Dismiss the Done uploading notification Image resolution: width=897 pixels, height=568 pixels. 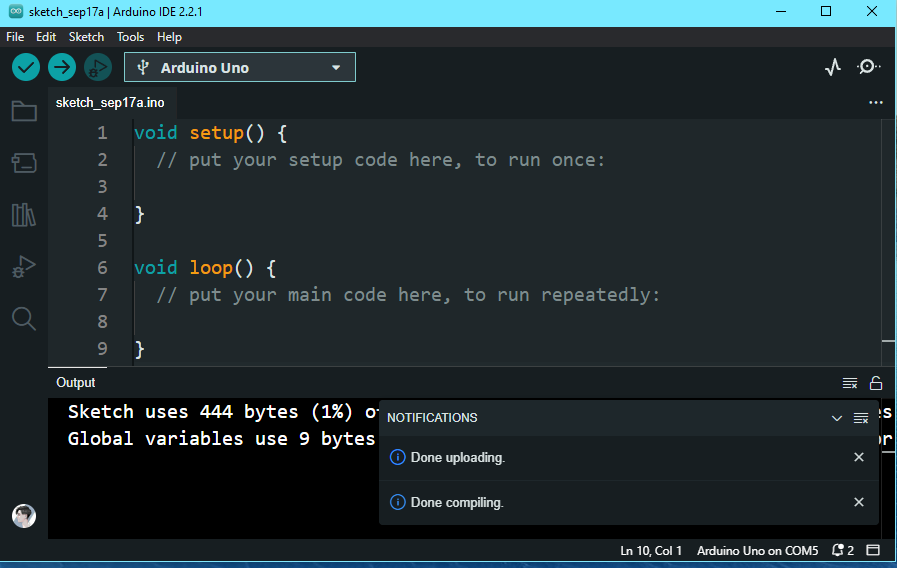point(859,457)
